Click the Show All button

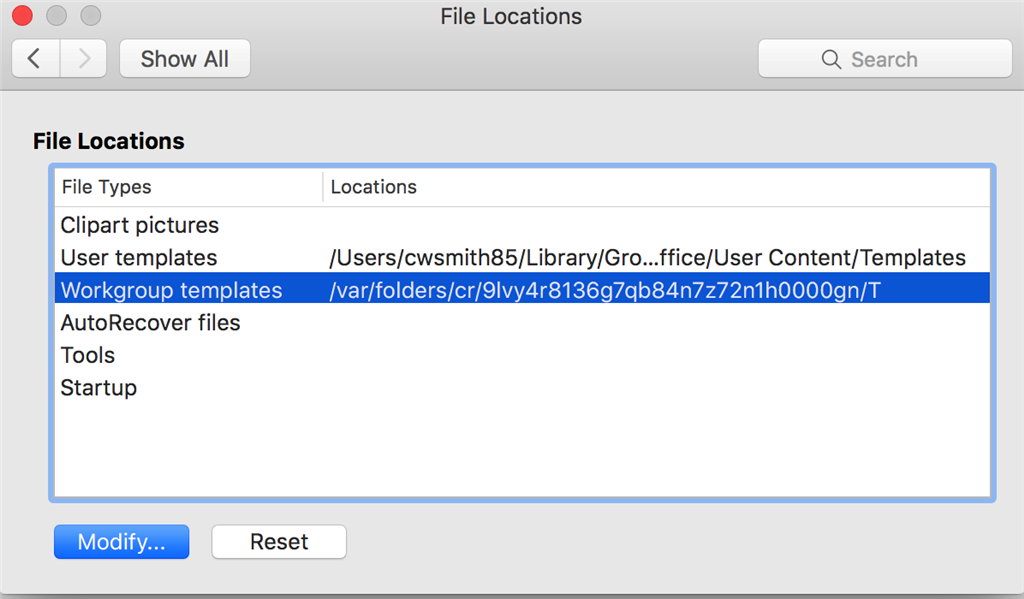[185, 59]
